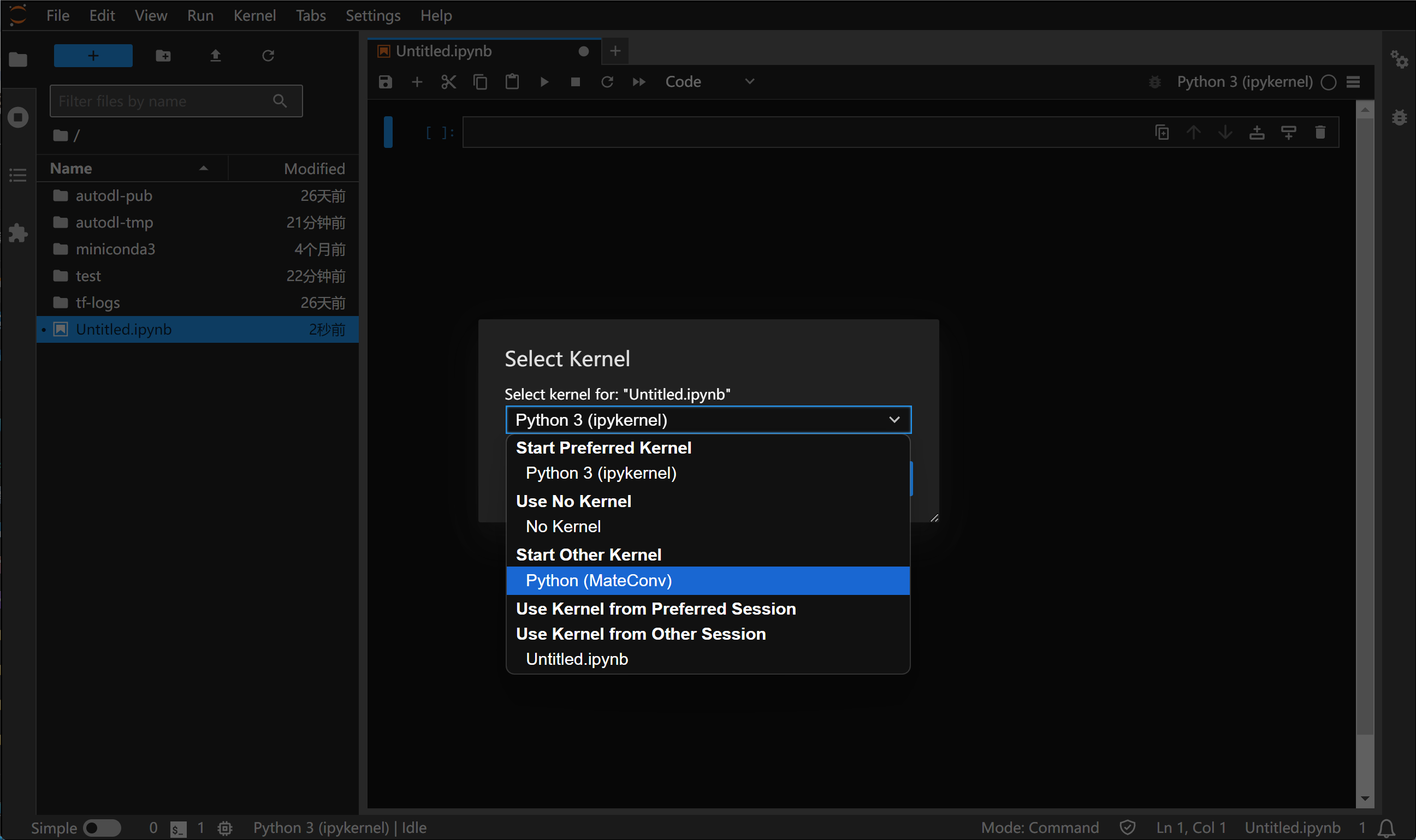Screen dimensions: 1416x840
Task: Paste cell from clipboard
Action: tap(511, 81)
